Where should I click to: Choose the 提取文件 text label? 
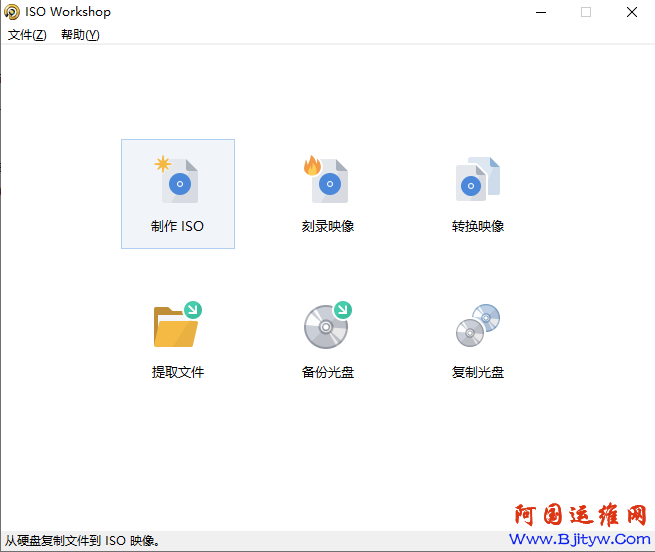(x=178, y=372)
